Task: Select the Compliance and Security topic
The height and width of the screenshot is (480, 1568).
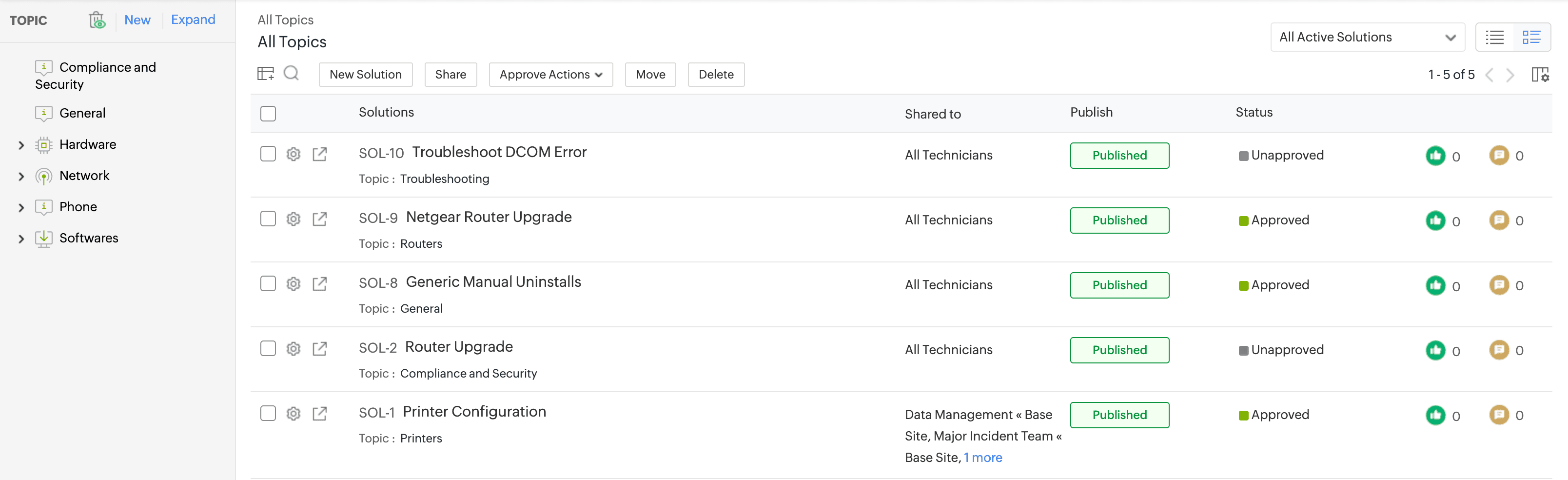Action: click(x=107, y=67)
